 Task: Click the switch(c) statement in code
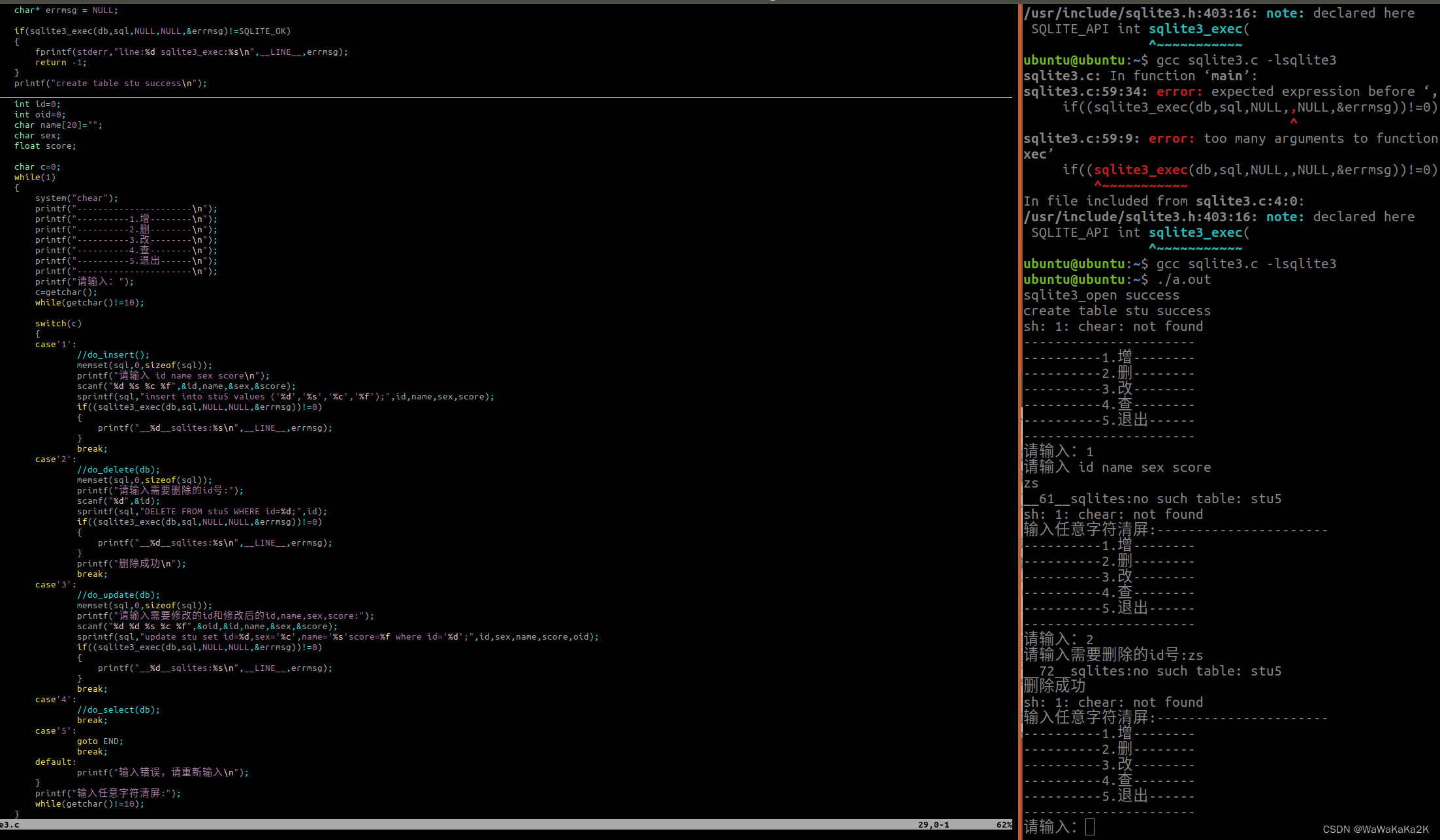point(58,324)
